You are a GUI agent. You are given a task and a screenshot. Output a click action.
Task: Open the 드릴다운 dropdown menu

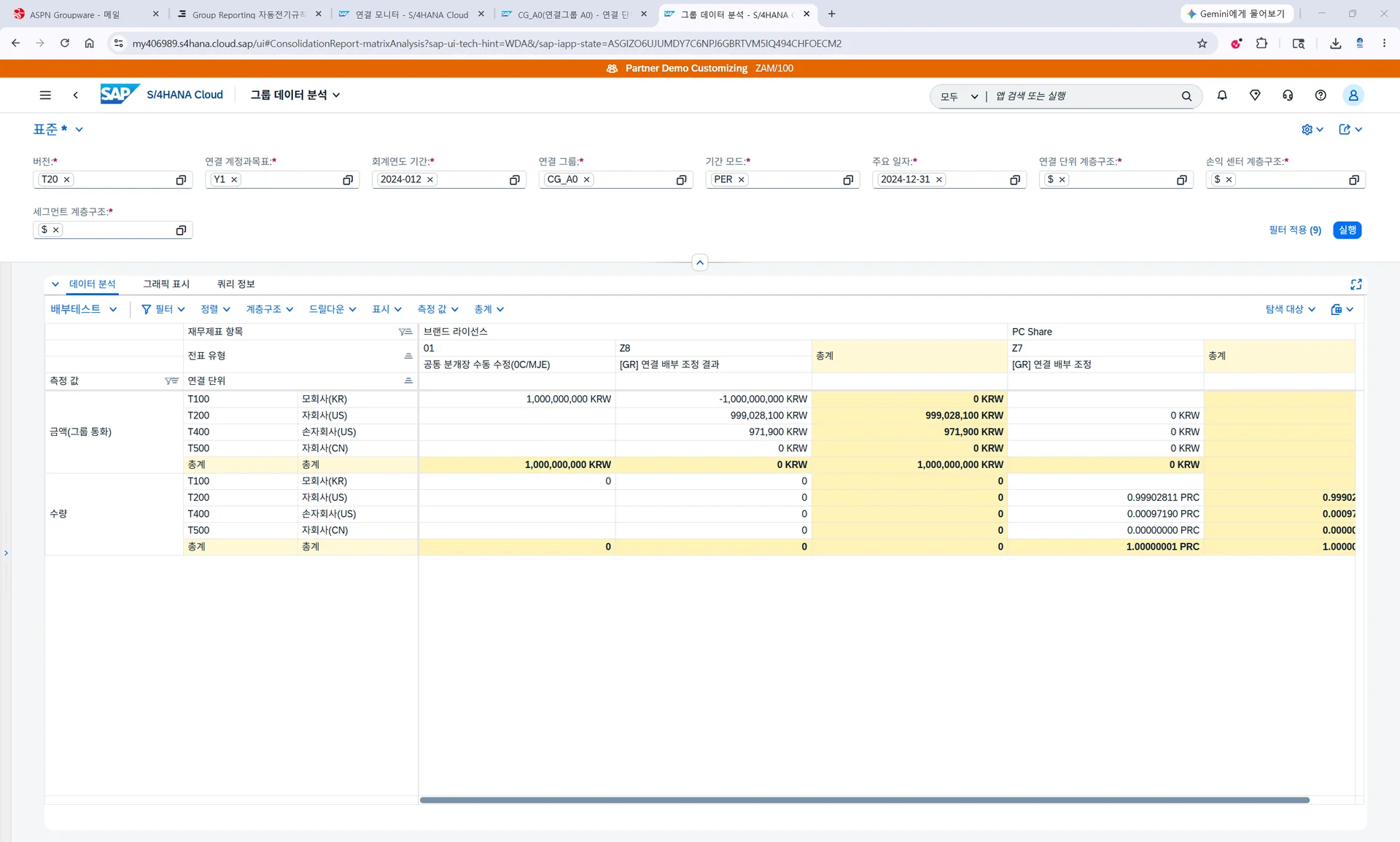pyautogui.click(x=332, y=309)
